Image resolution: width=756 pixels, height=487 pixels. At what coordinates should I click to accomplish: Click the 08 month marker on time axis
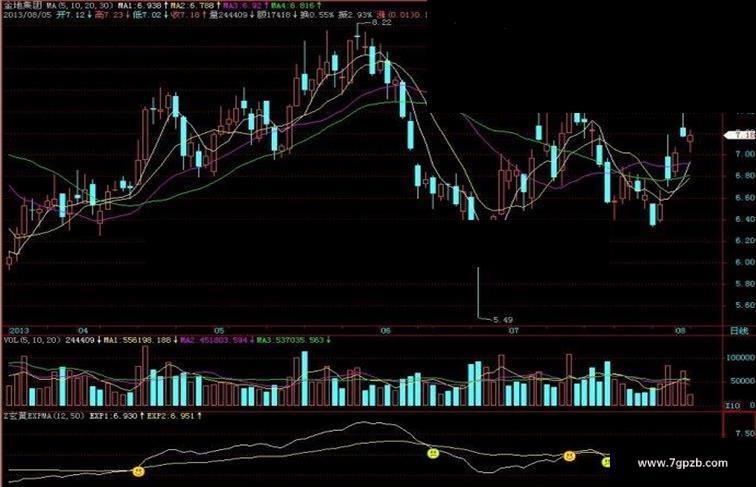click(680, 331)
